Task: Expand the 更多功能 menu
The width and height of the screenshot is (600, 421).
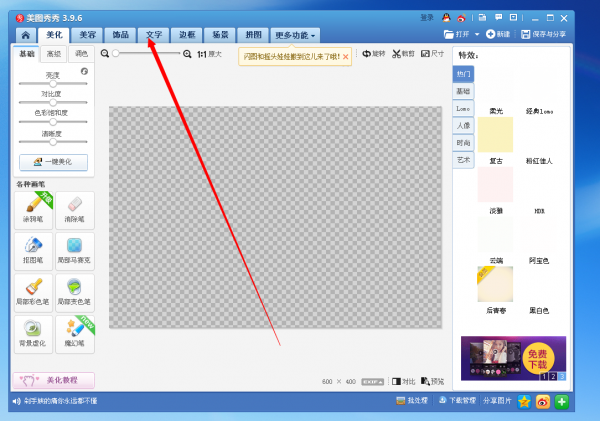Action: coord(295,35)
